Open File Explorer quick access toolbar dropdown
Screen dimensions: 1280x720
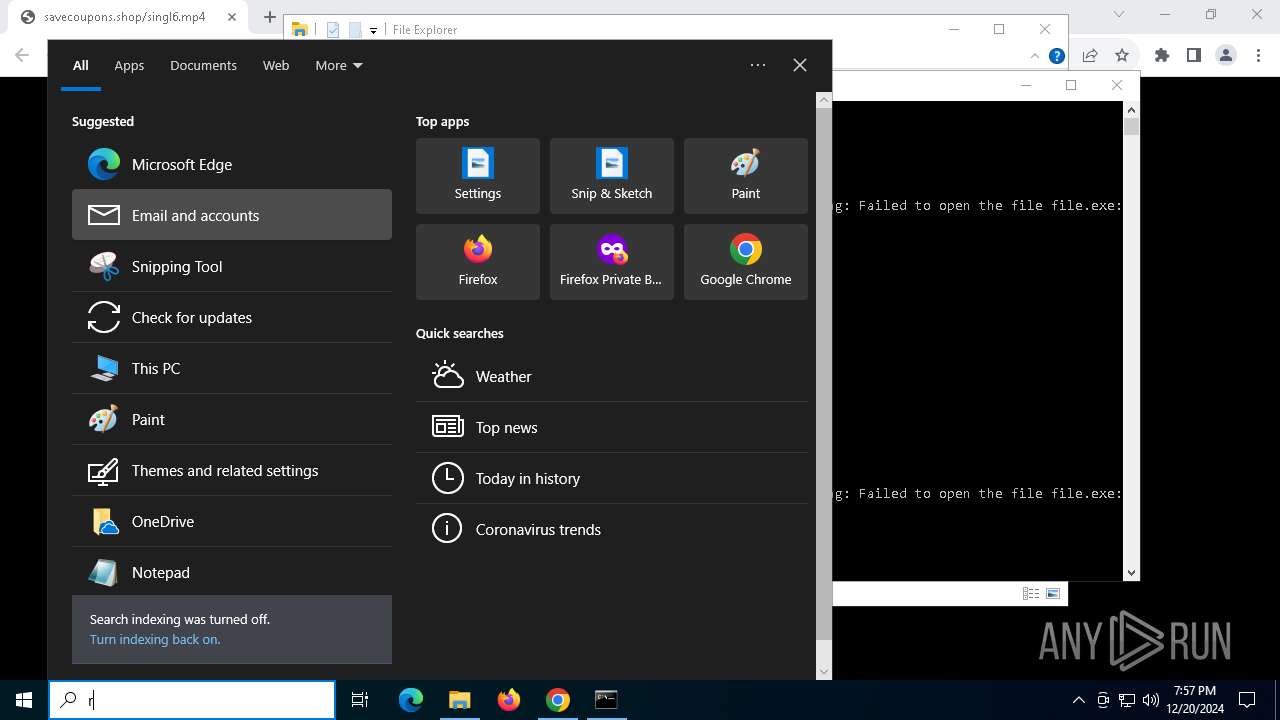coord(373,30)
